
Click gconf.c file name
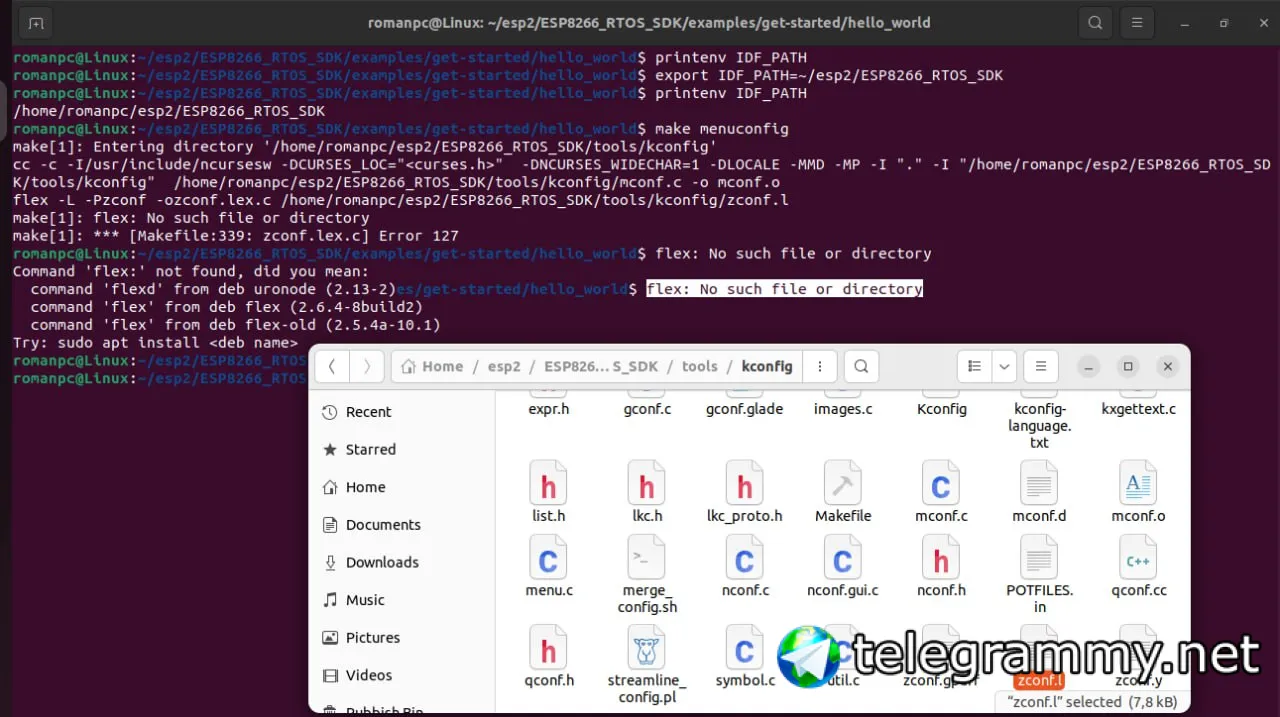coord(647,409)
